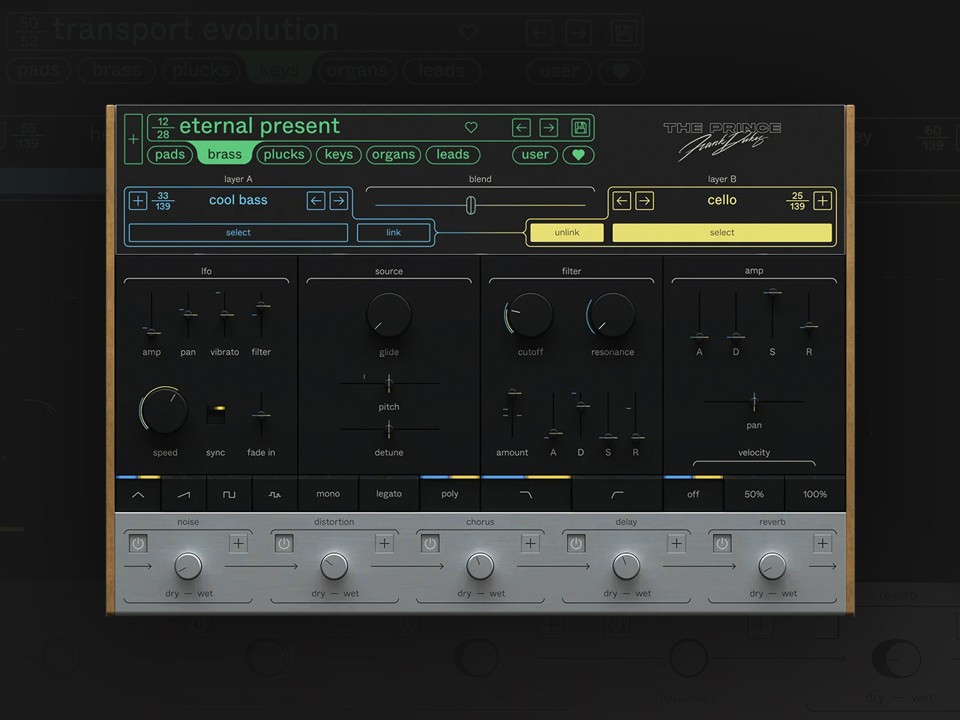Go to next preset using right arrow
Screen dimensions: 960x720
click(549, 127)
